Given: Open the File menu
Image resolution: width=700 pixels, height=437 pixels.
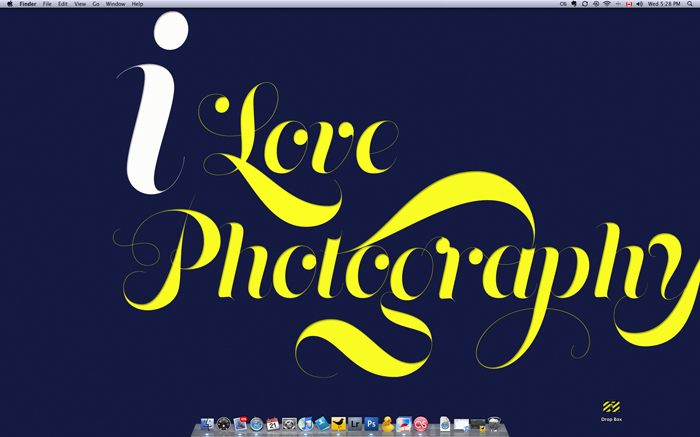Looking at the screenshot, I should pos(47,4).
